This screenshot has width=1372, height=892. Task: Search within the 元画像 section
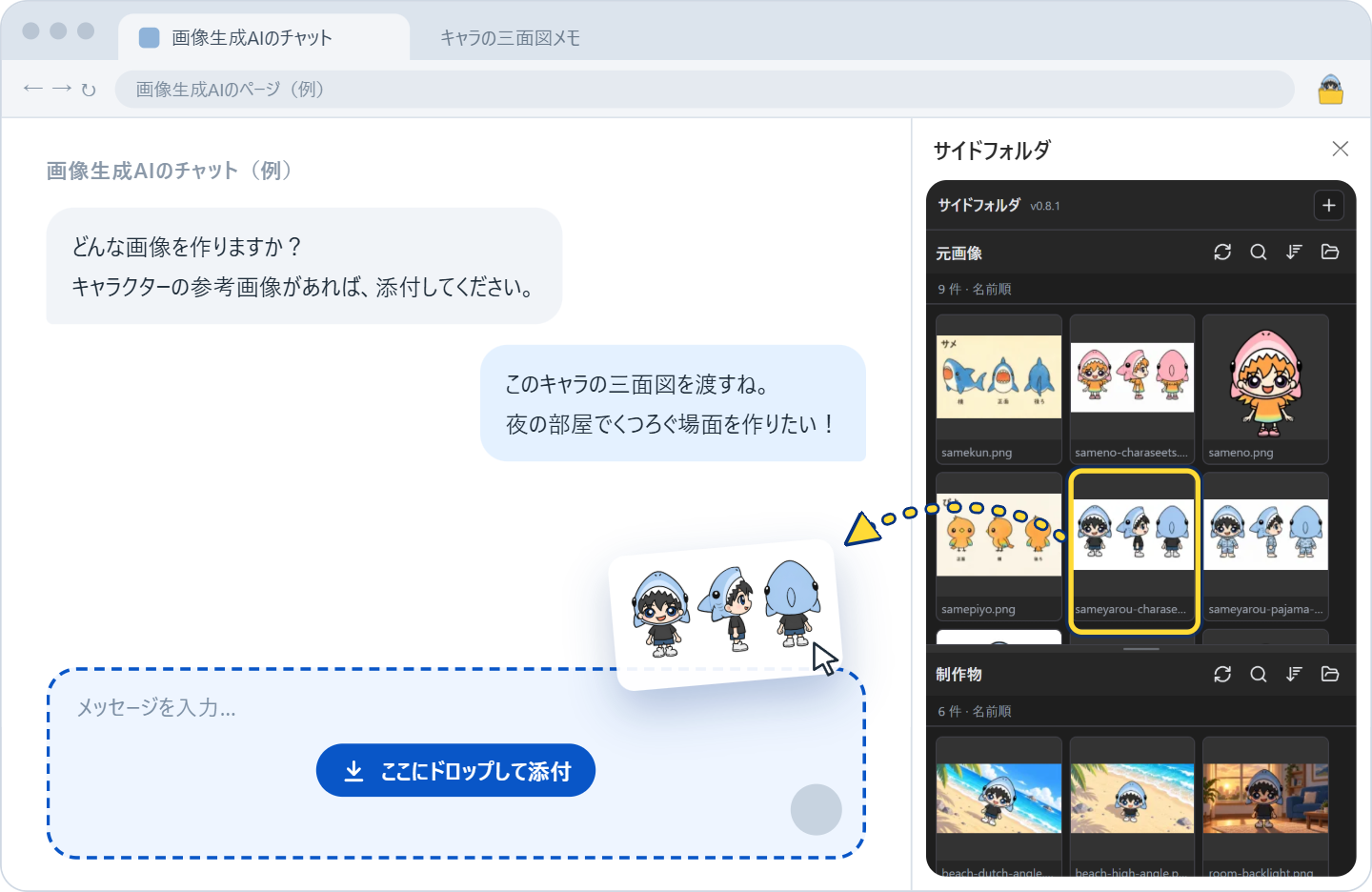click(1259, 252)
